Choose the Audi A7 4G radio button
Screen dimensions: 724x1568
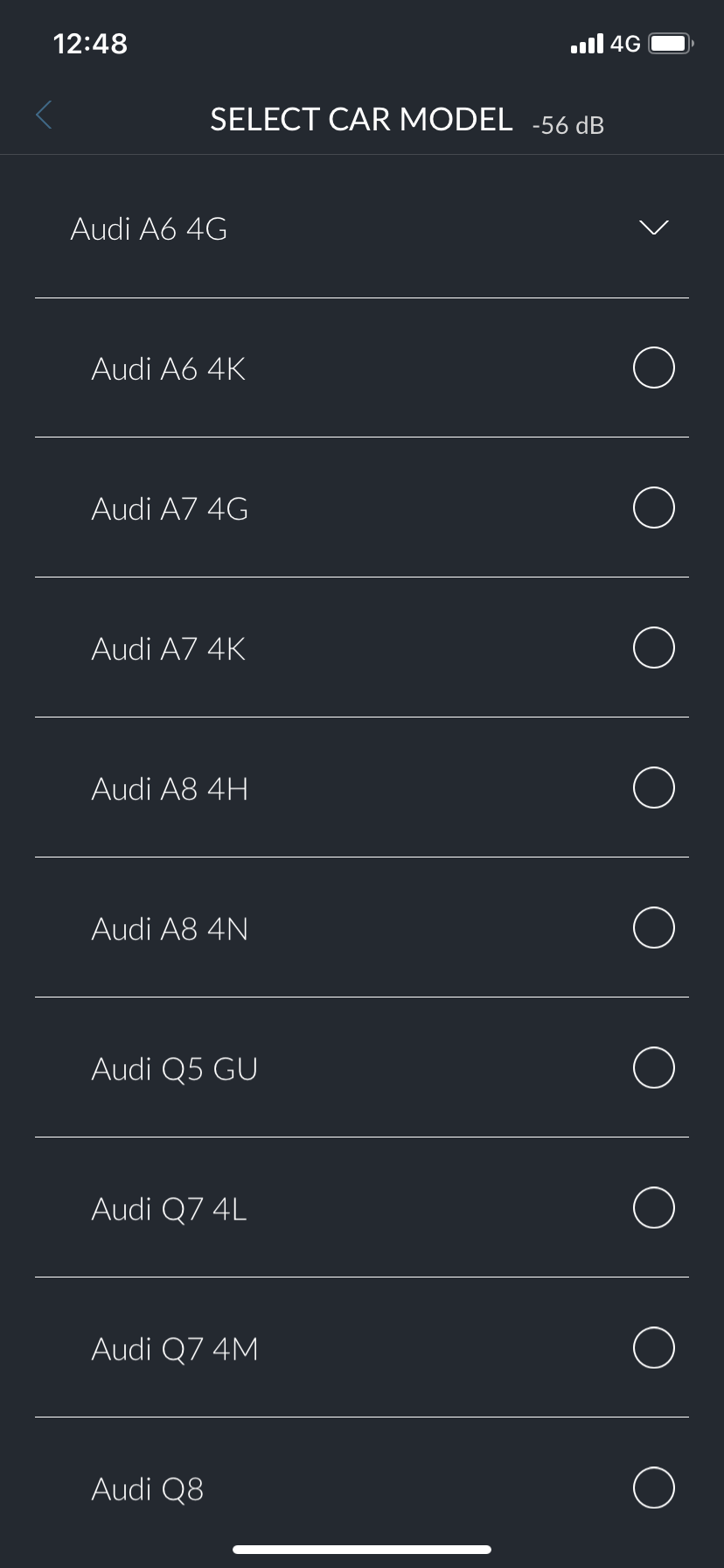tap(653, 507)
